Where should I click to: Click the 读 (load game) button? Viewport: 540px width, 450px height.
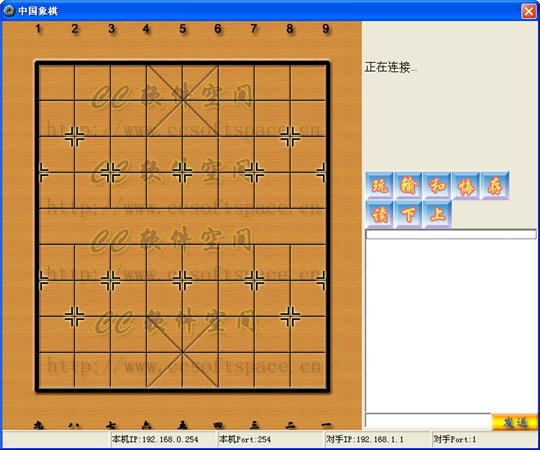tap(379, 214)
